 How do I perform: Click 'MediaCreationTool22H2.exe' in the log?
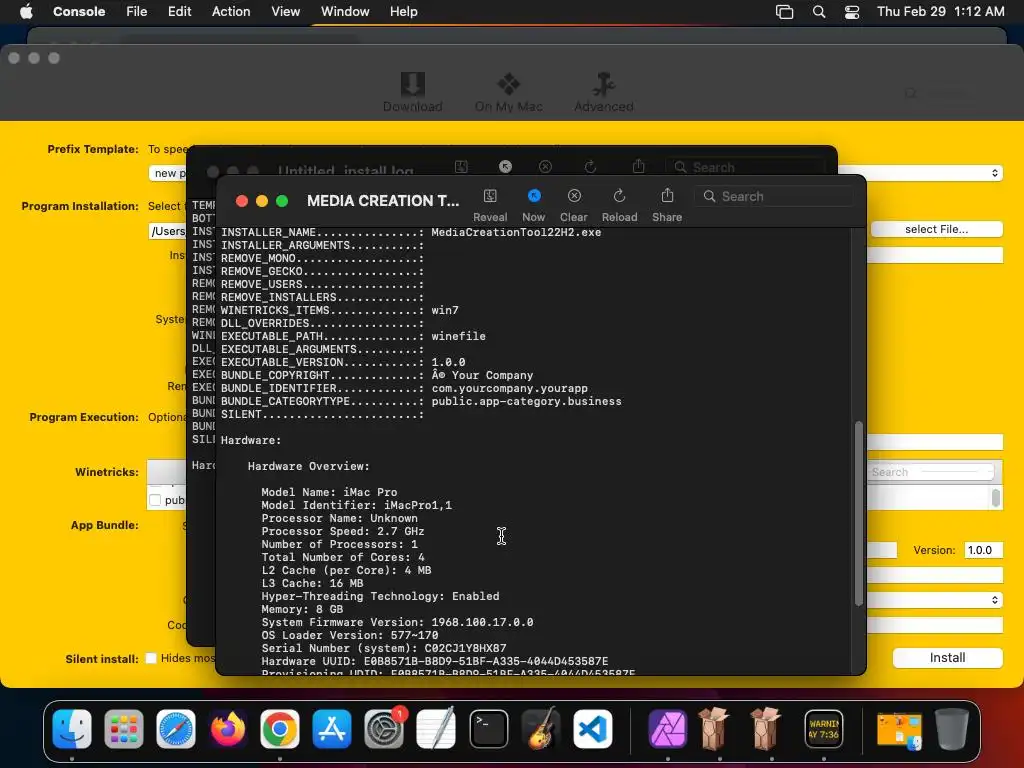pos(516,232)
